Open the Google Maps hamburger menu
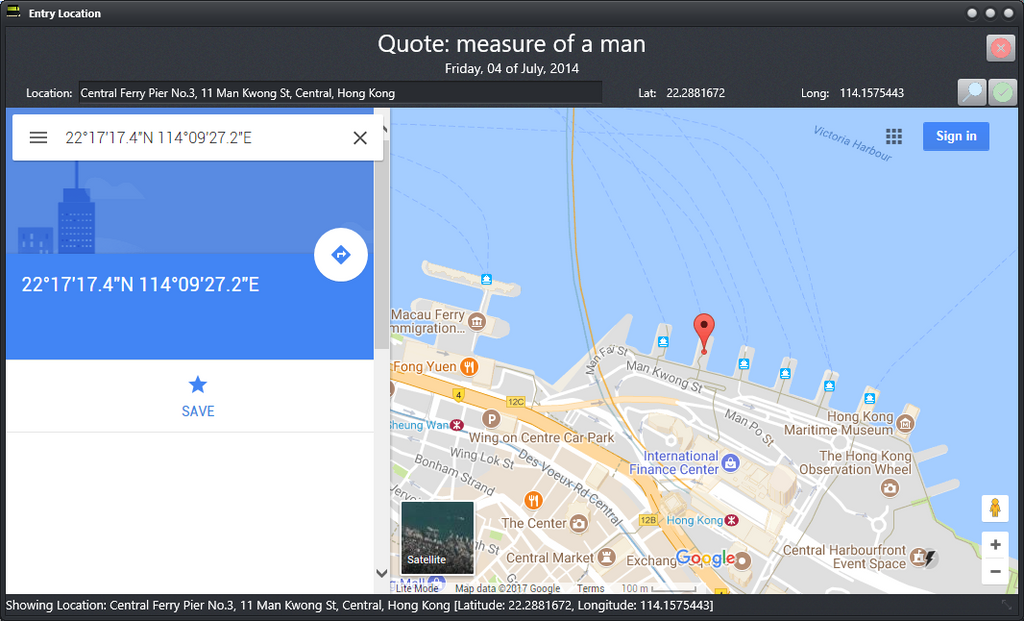 coord(38,137)
